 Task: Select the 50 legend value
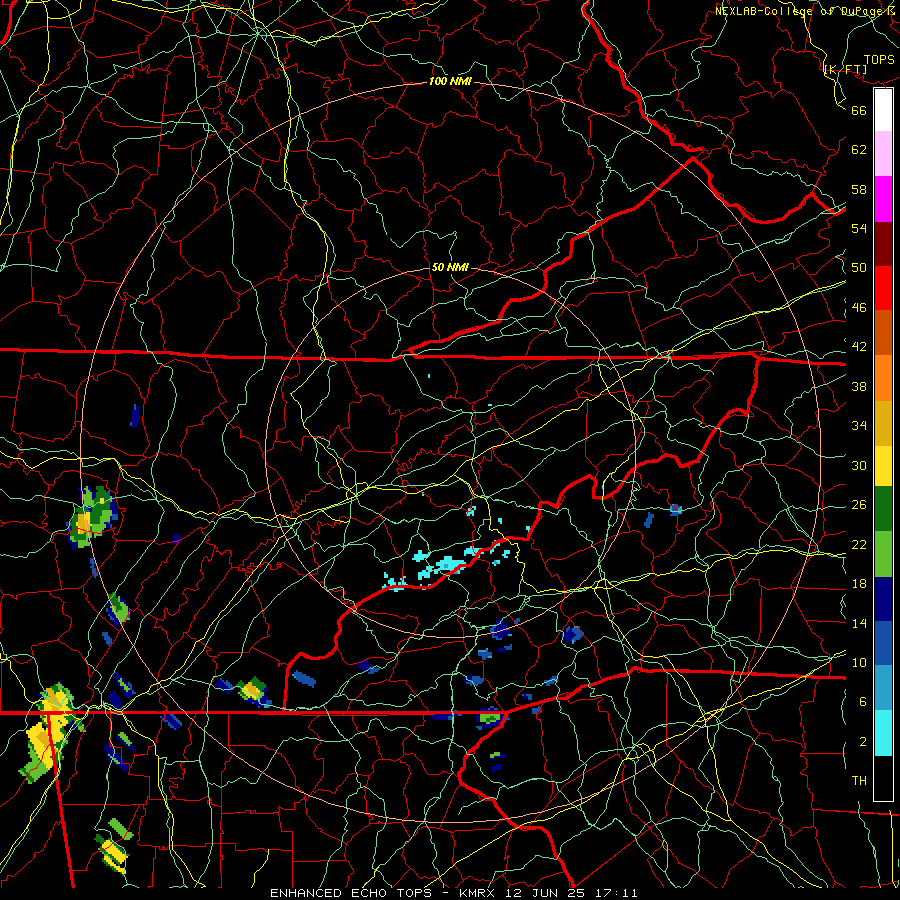click(x=859, y=267)
